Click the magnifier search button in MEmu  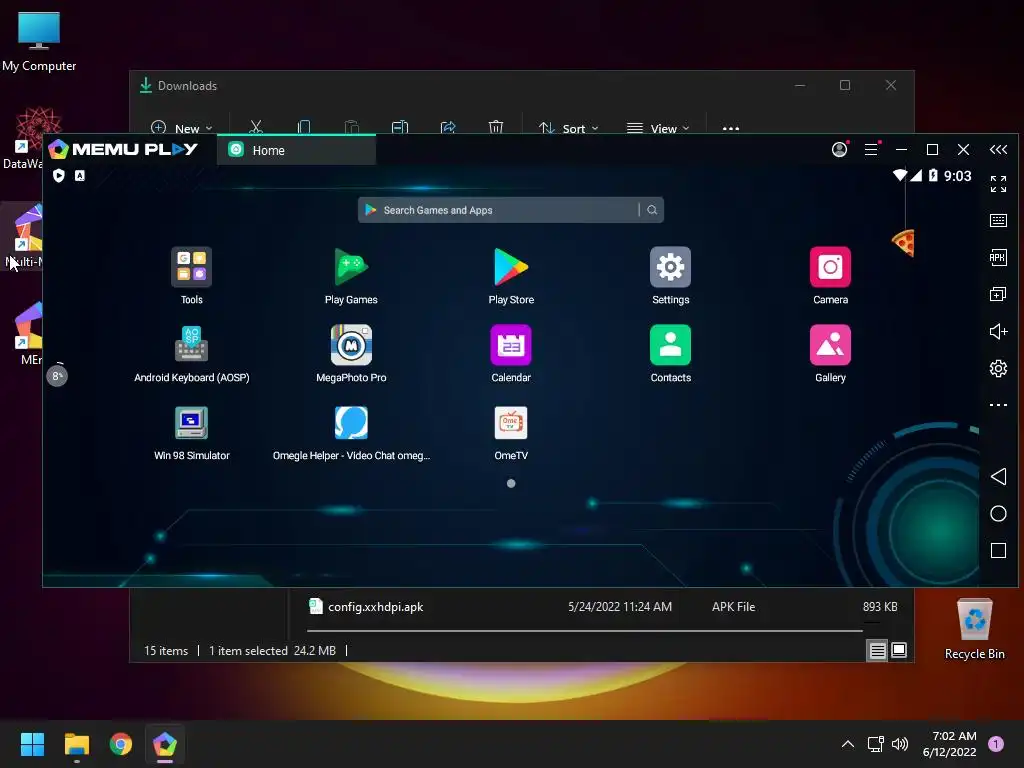point(652,210)
